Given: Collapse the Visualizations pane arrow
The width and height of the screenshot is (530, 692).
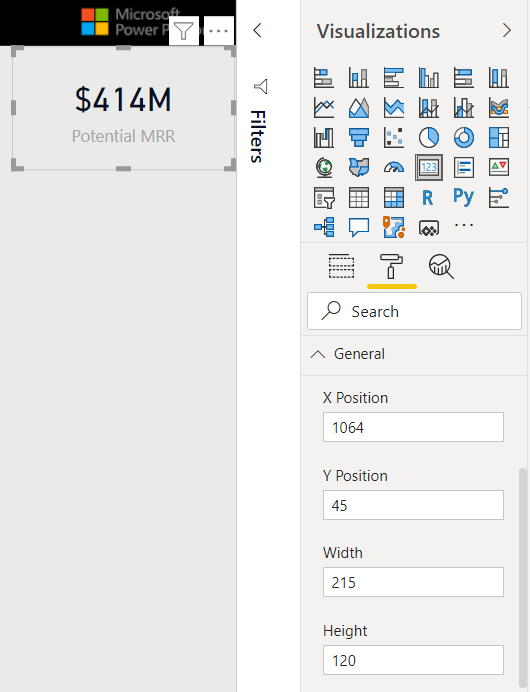Looking at the screenshot, I should pos(507,30).
